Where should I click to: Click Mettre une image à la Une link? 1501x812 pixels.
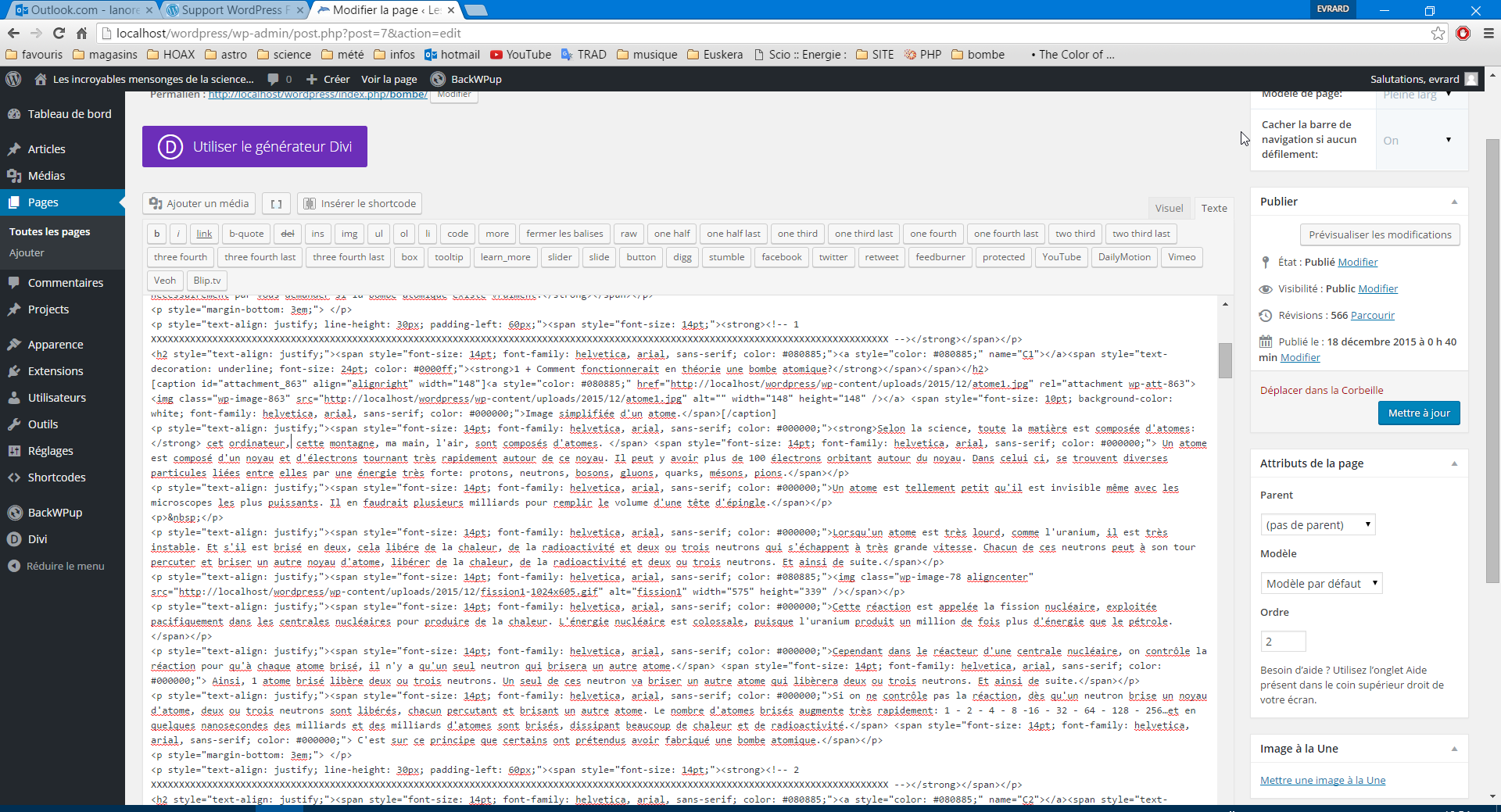click(1323, 781)
